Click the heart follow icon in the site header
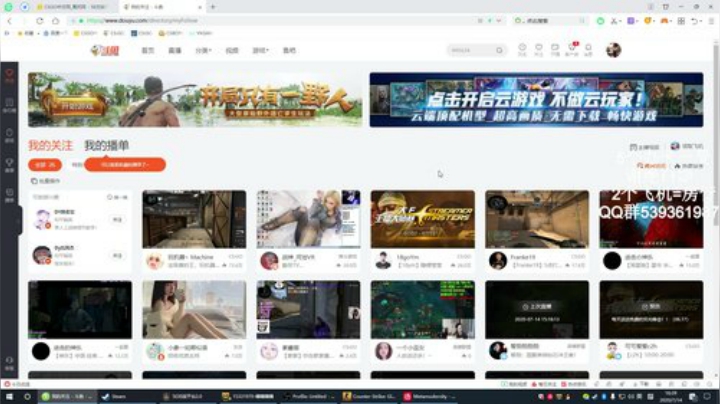Viewport: 720px width, 404px height. pos(539,50)
